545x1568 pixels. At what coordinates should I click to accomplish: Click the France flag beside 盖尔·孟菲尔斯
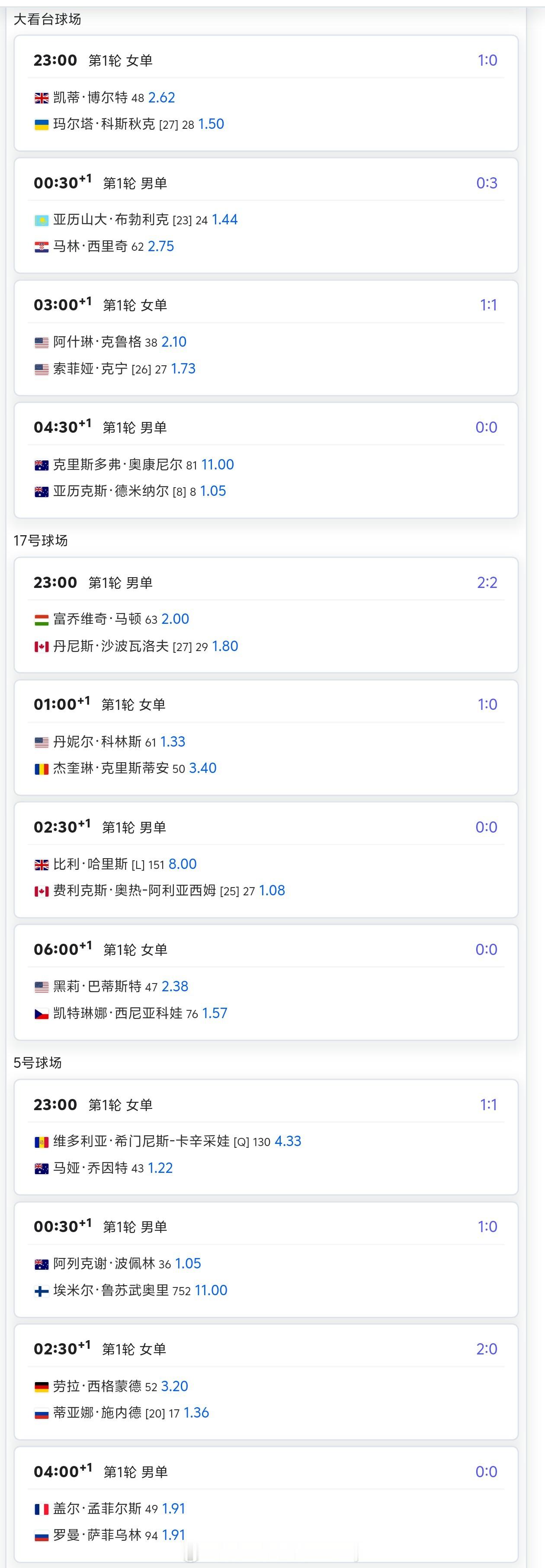tap(42, 1509)
